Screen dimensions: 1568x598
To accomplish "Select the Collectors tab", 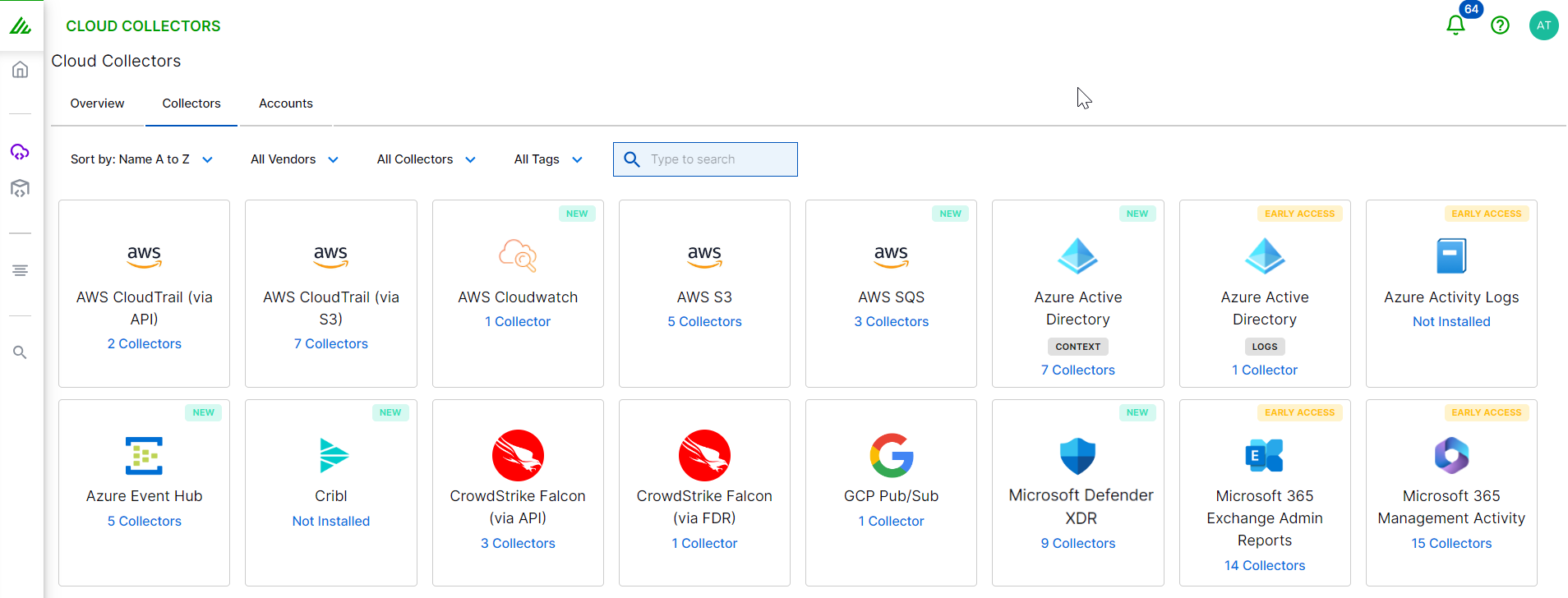I will tap(191, 103).
